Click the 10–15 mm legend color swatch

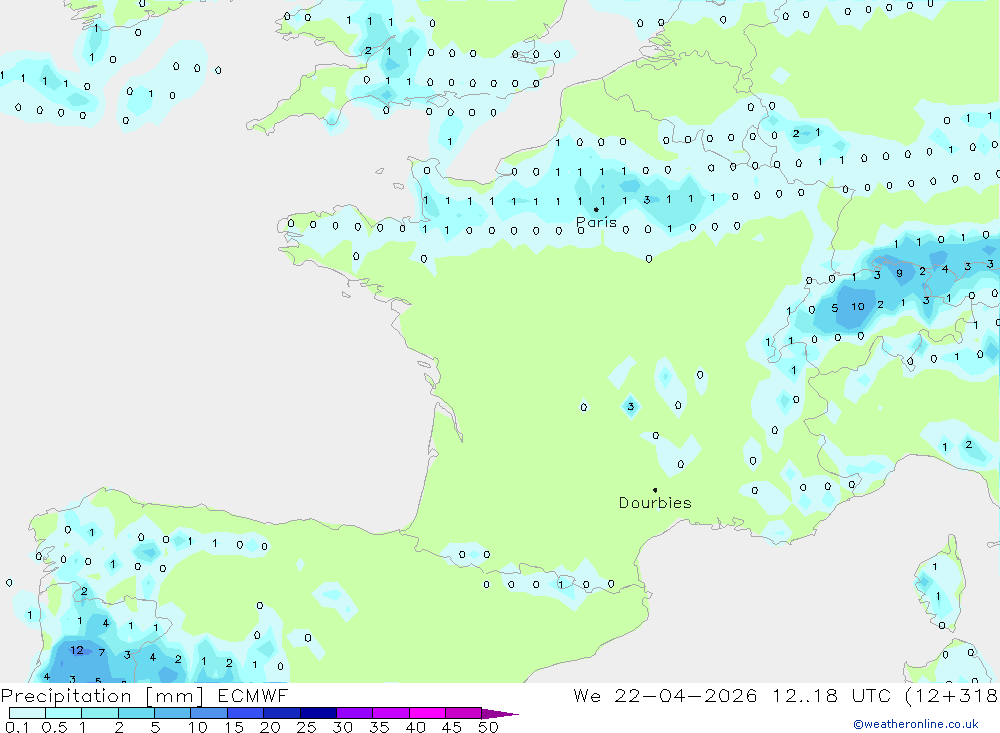209,713
